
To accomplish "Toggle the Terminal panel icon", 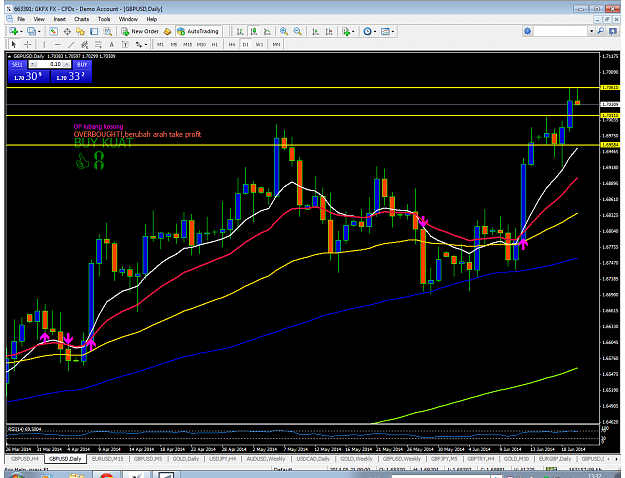I will (x=94, y=31).
